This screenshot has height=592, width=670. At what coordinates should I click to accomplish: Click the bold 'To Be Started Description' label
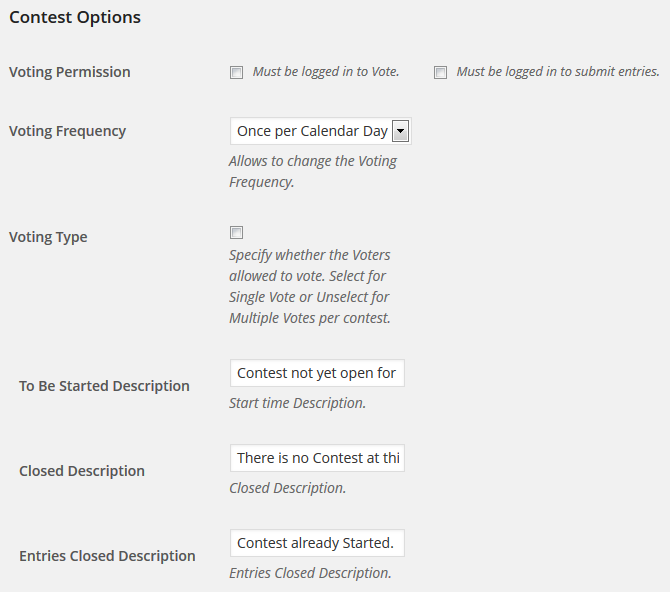tap(104, 386)
